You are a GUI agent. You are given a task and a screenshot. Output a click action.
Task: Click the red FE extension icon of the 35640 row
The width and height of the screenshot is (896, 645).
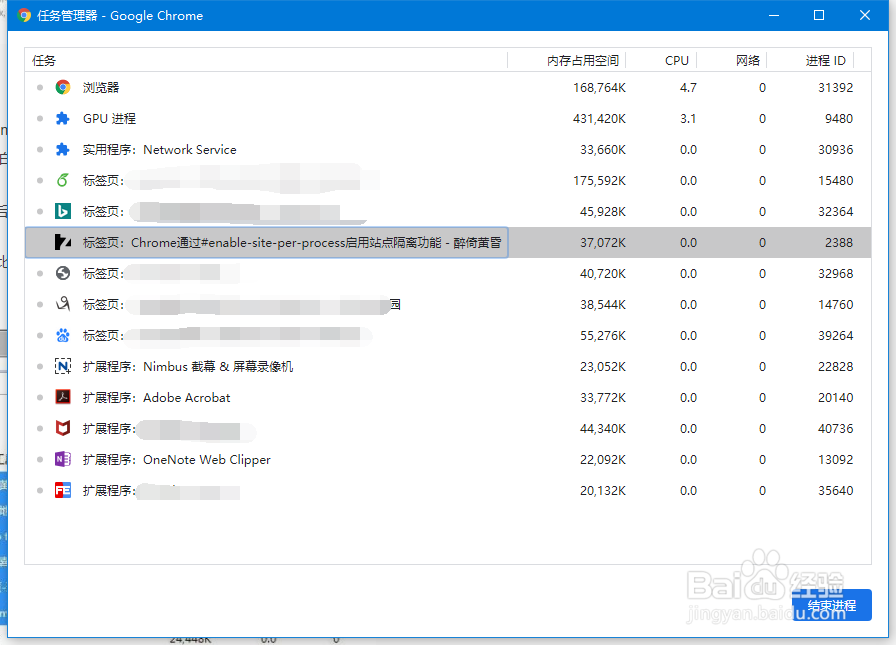(63, 490)
